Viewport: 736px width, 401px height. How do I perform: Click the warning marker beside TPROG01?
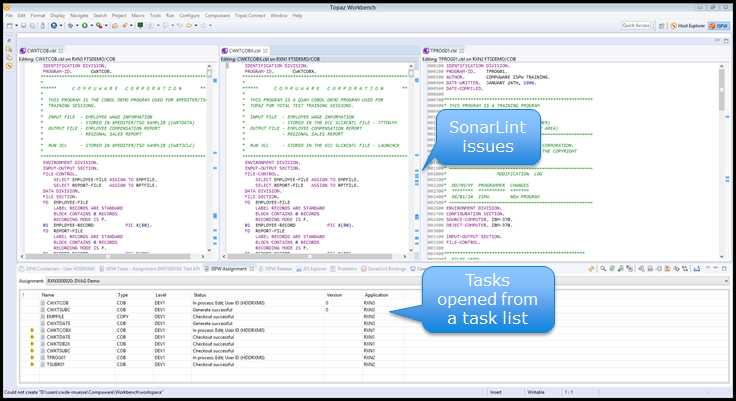[x=32, y=358]
